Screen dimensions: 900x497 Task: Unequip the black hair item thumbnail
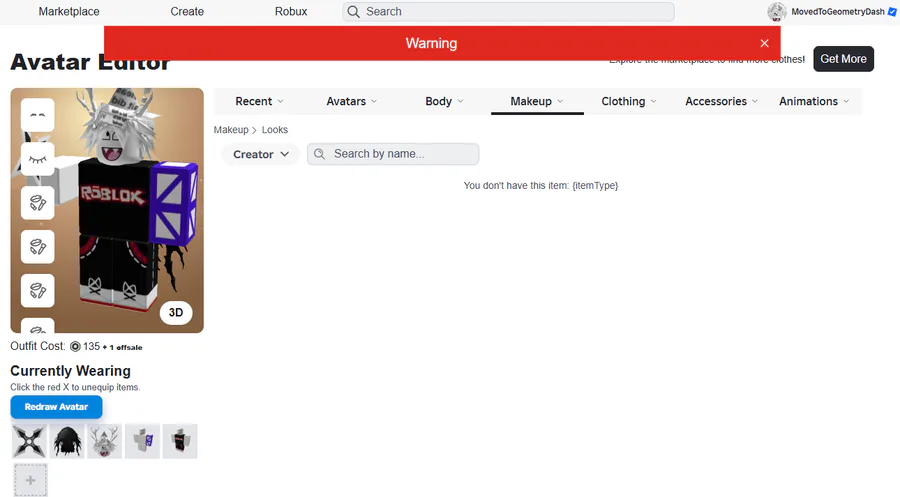67,441
